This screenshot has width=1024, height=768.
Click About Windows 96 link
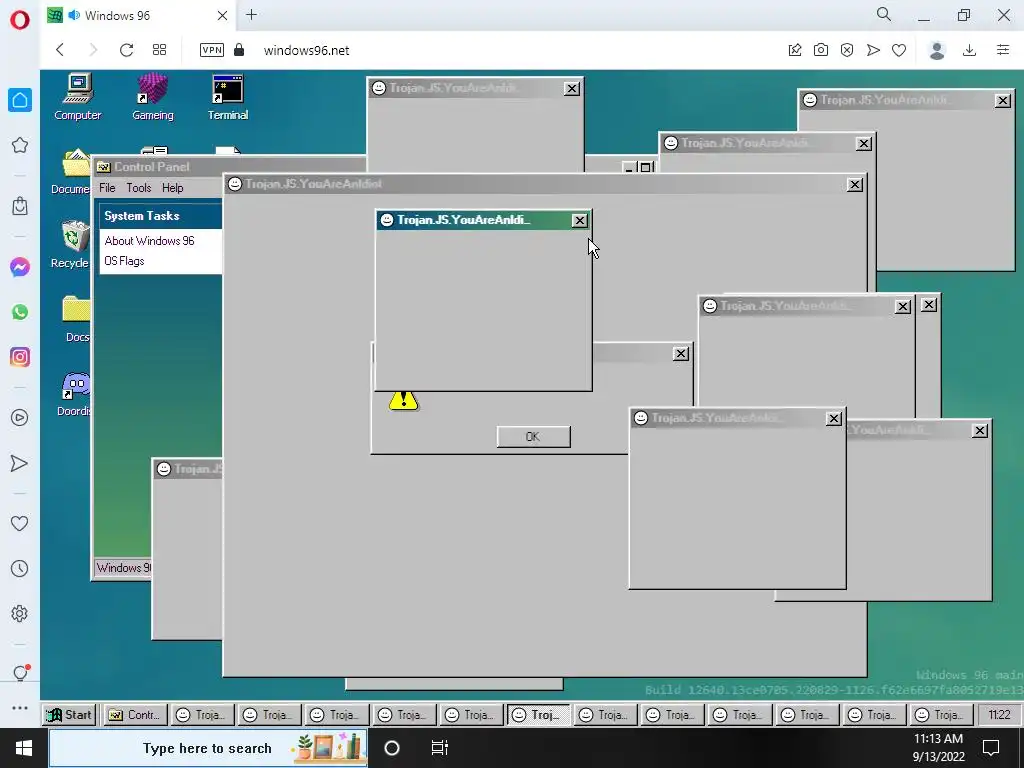click(x=150, y=241)
